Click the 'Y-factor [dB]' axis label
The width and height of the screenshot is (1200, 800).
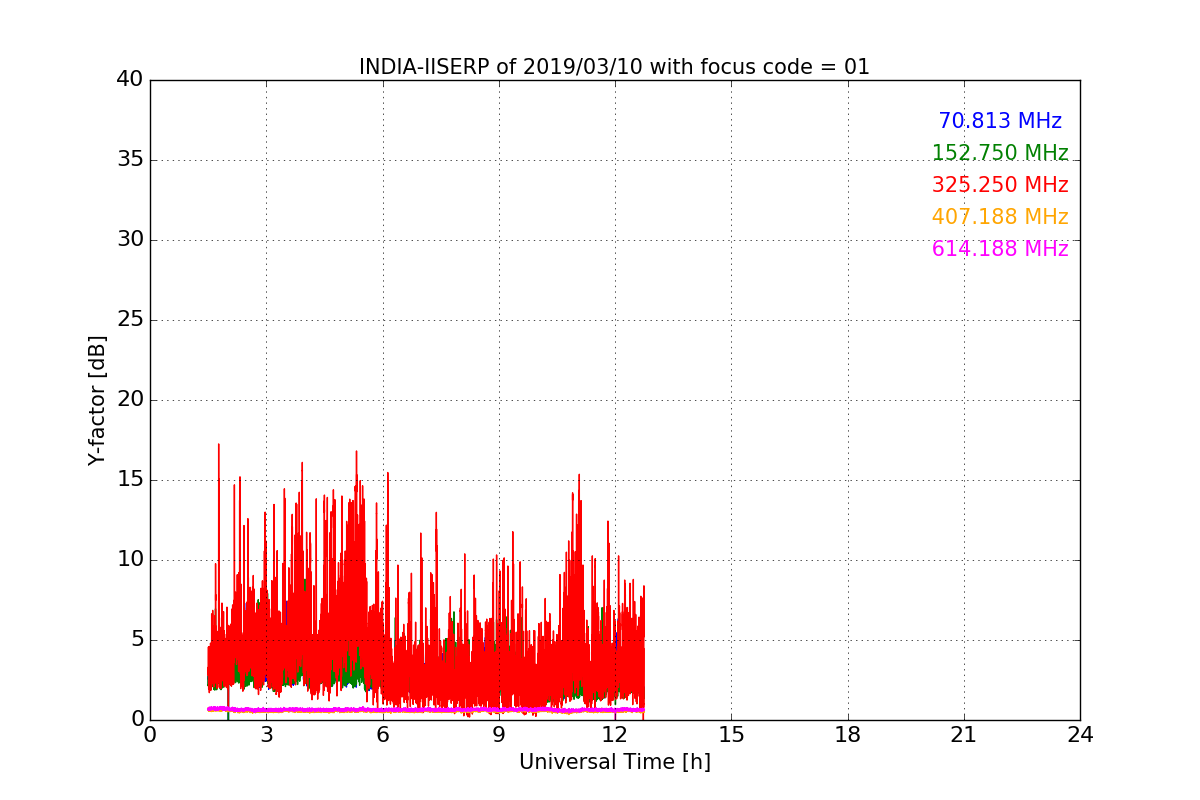(x=97, y=400)
